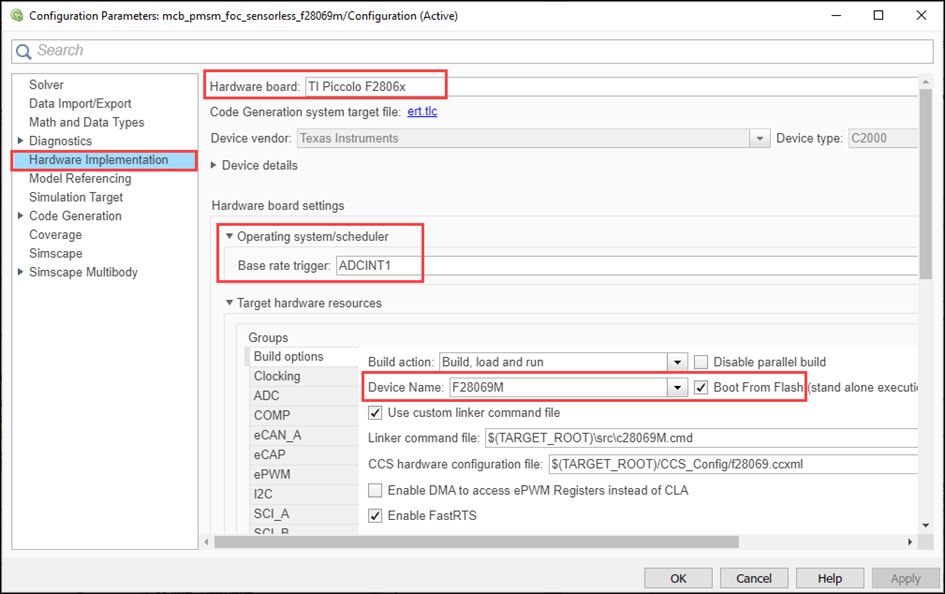Select Hardware Implementation pane

pyautogui.click(x=104, y=160)
